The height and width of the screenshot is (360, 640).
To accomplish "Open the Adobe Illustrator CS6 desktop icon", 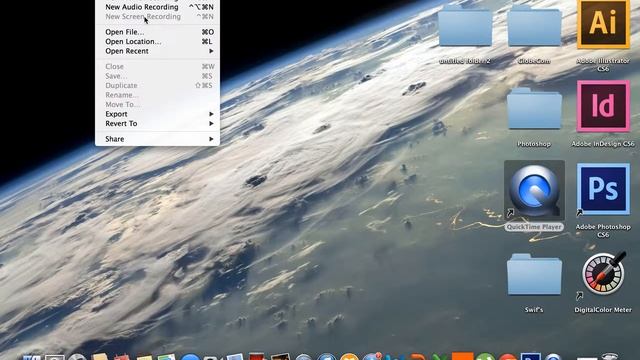I will click(x=603, y=24).
